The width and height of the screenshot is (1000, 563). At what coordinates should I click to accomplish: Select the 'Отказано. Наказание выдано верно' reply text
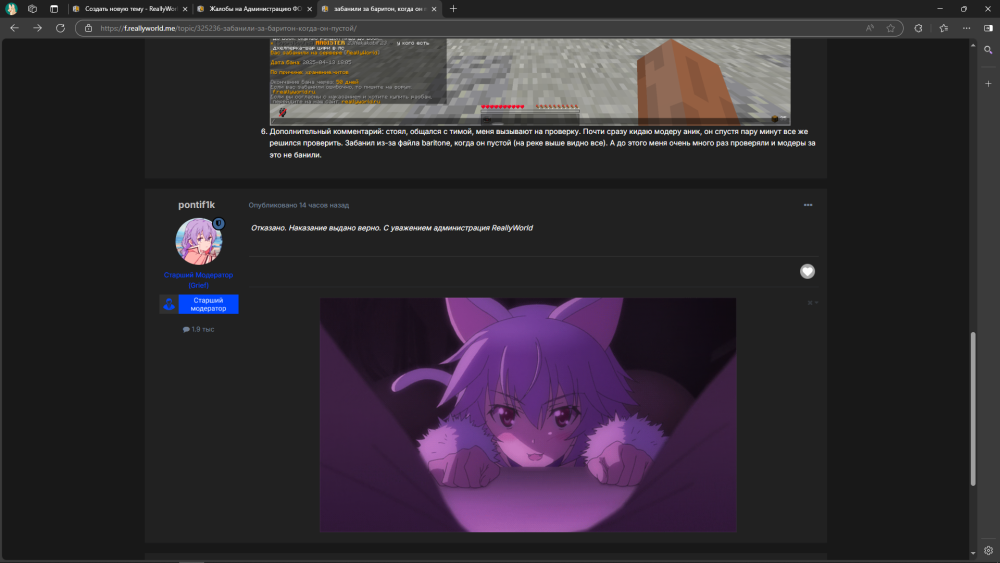click(x=392, y=228)
